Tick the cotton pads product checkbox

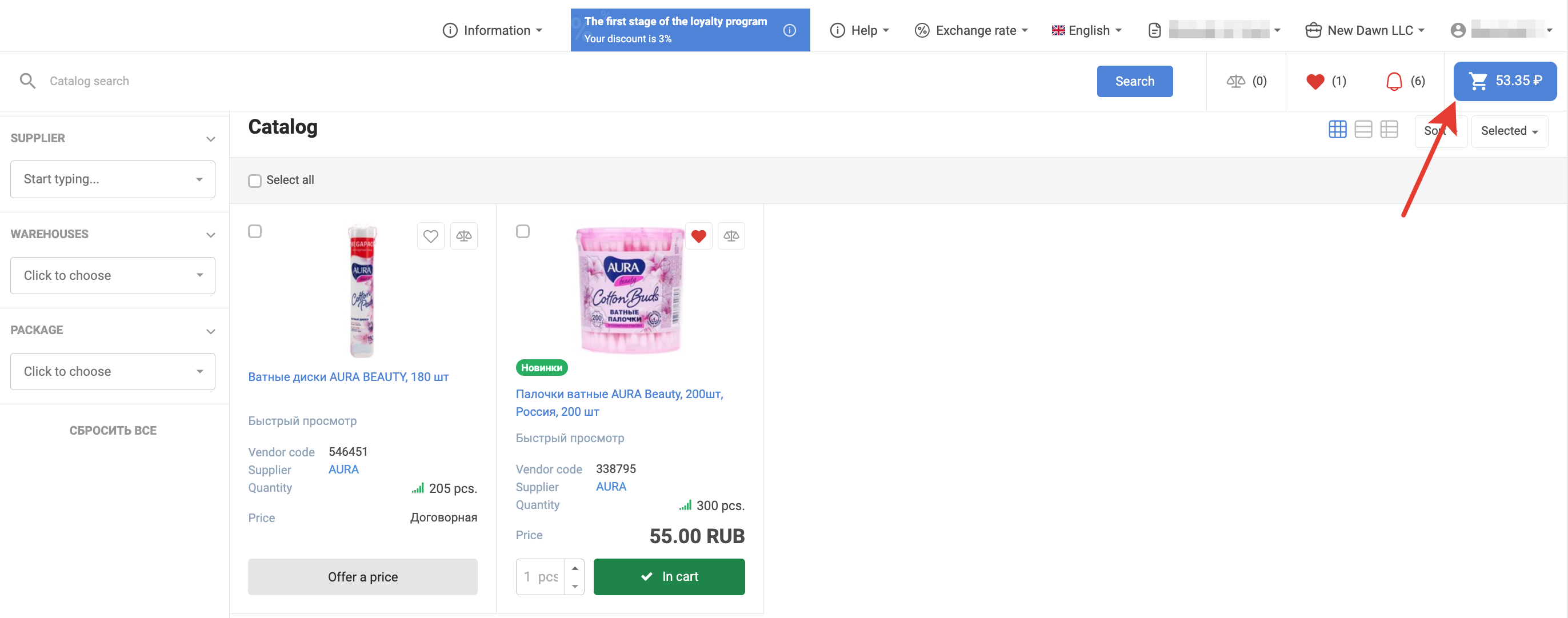(255, 232)
